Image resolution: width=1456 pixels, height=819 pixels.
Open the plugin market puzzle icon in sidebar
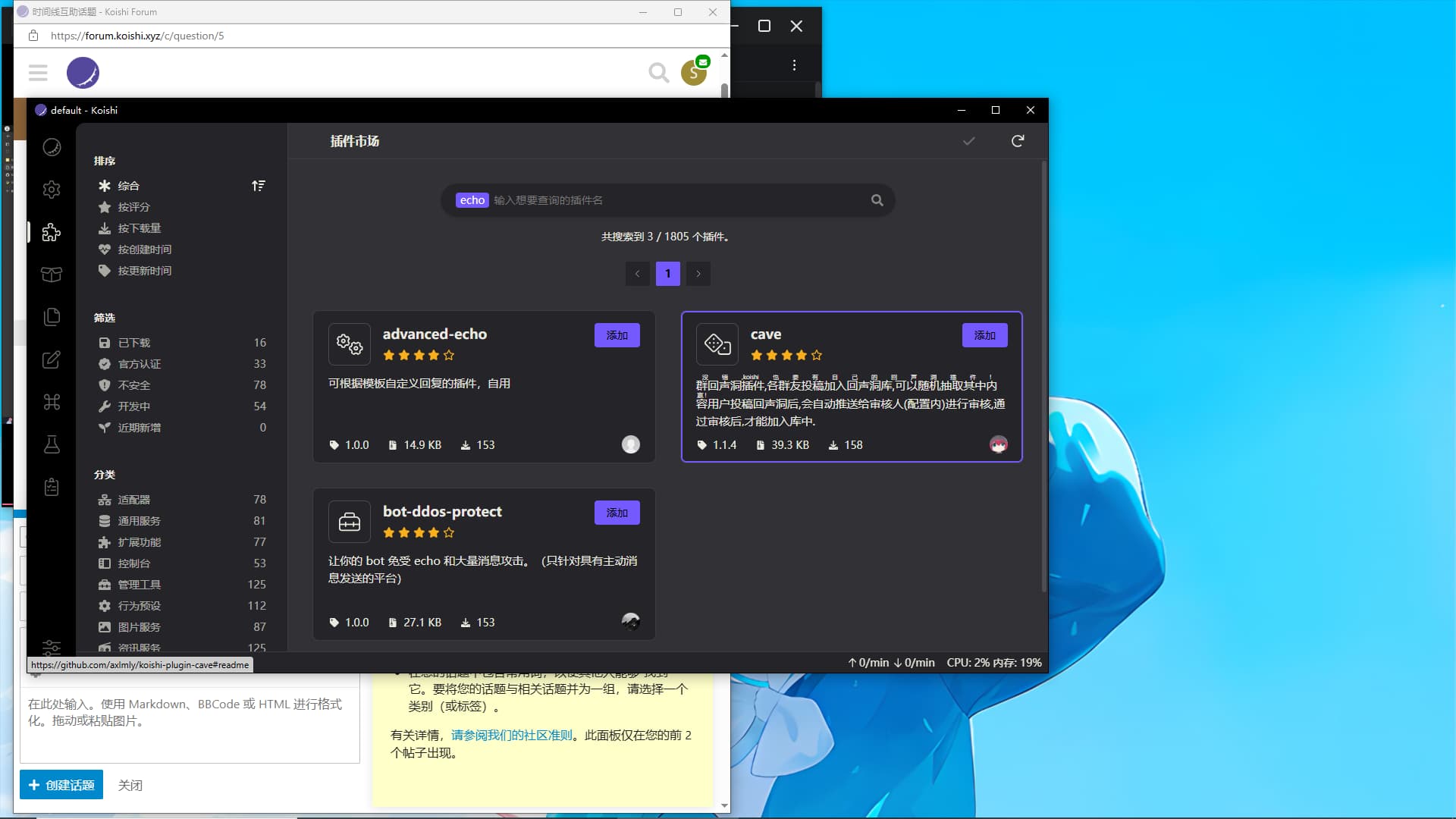pyautogui.click(x=52, y=232)
